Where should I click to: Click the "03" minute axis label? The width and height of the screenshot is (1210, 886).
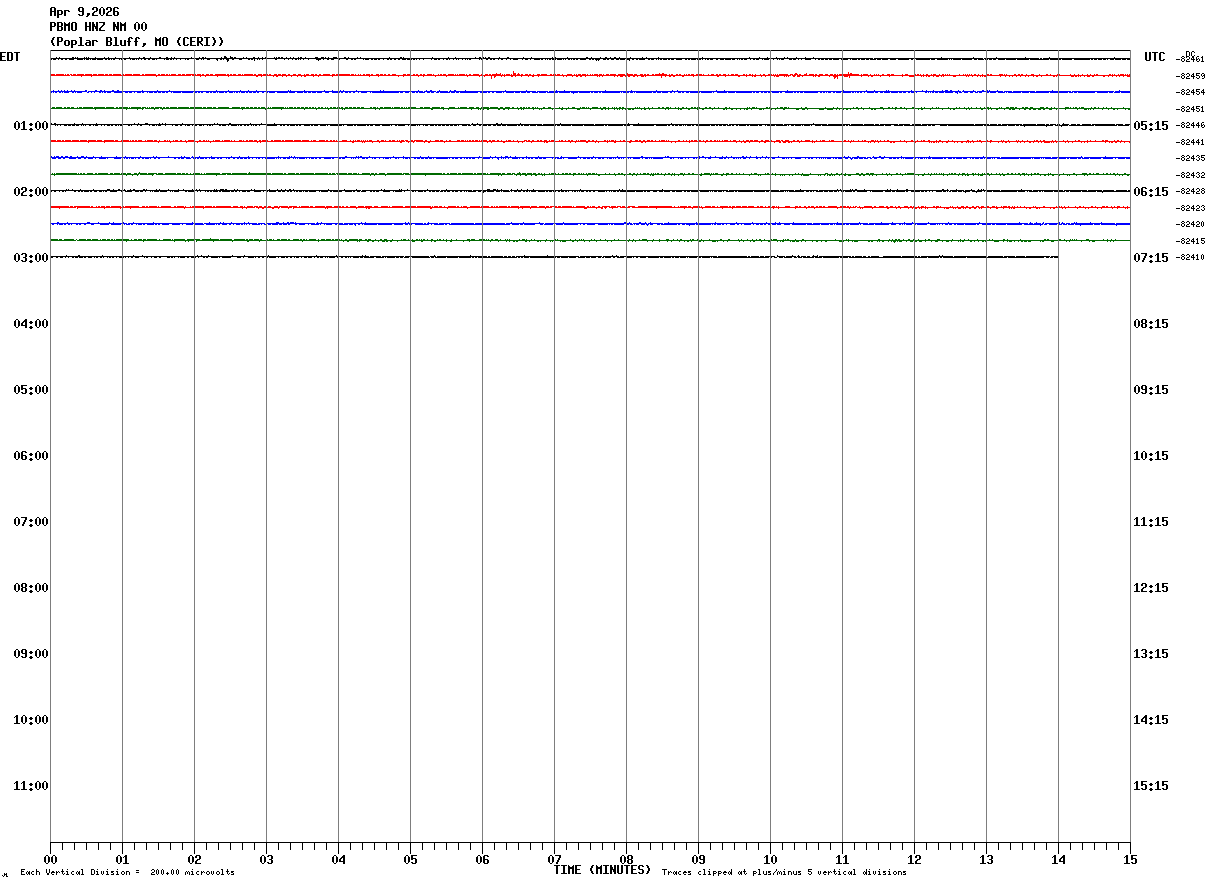tap(266, 860)
